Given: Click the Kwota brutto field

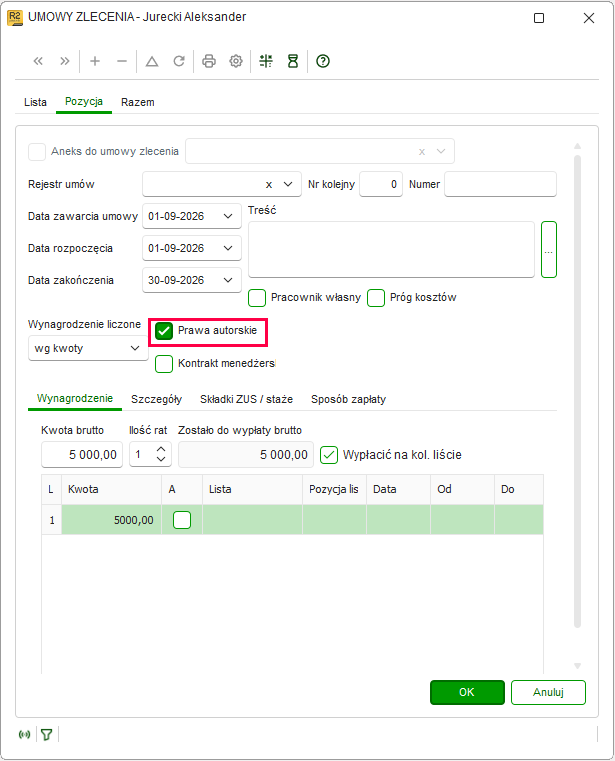Looking at the screenshot, I should (x=82, y=455).
